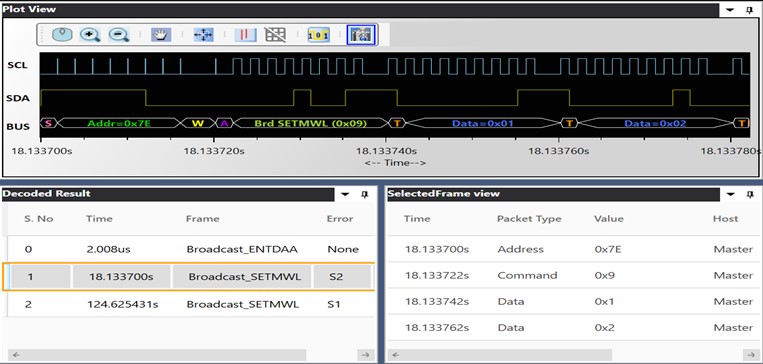Sort by Frame column header
This screenshot has width=763, height=364.
pyautogui.click(x=202, y=219)
